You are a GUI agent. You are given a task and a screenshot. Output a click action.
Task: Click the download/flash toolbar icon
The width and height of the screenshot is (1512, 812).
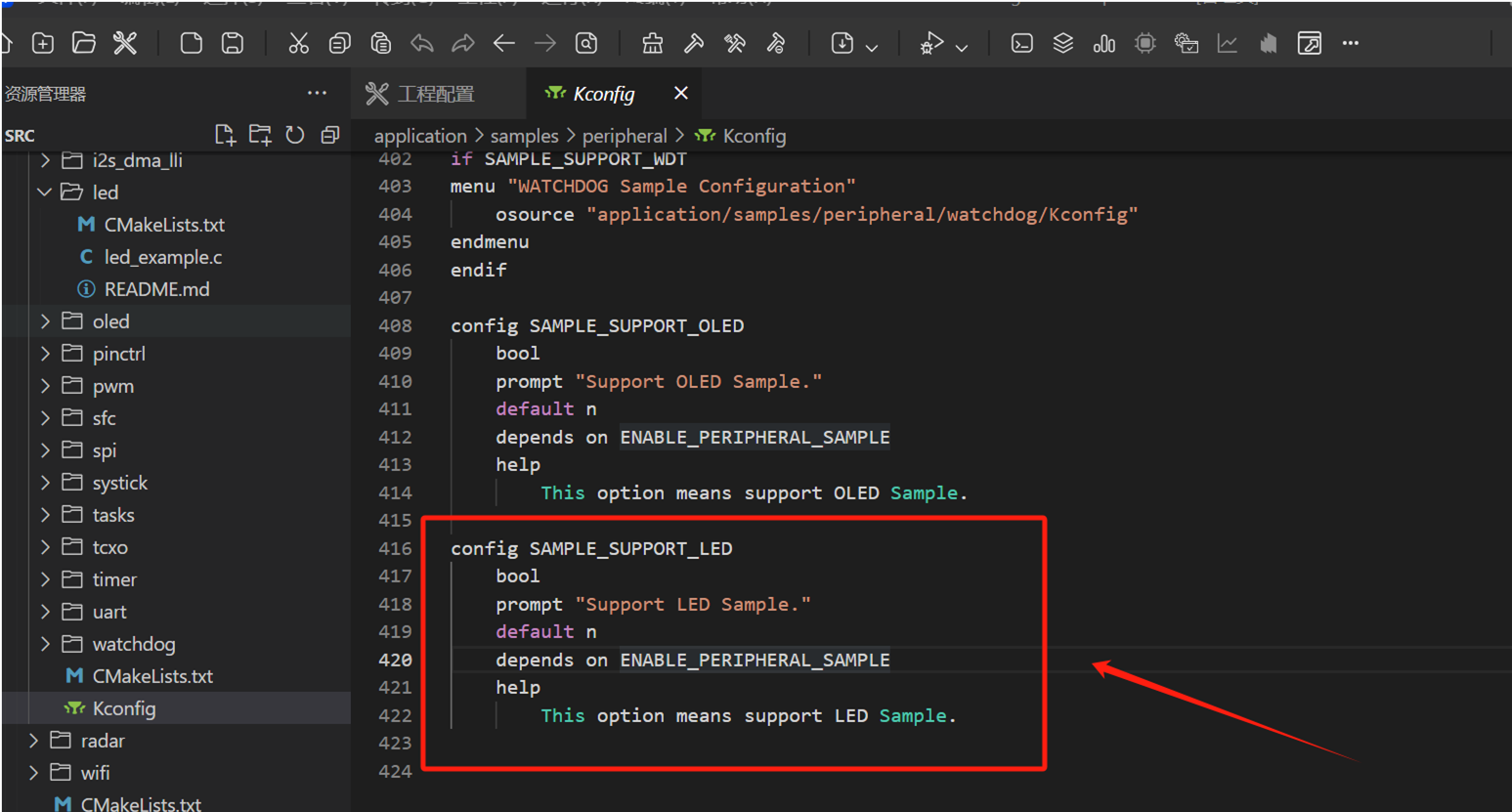[842, 43]
